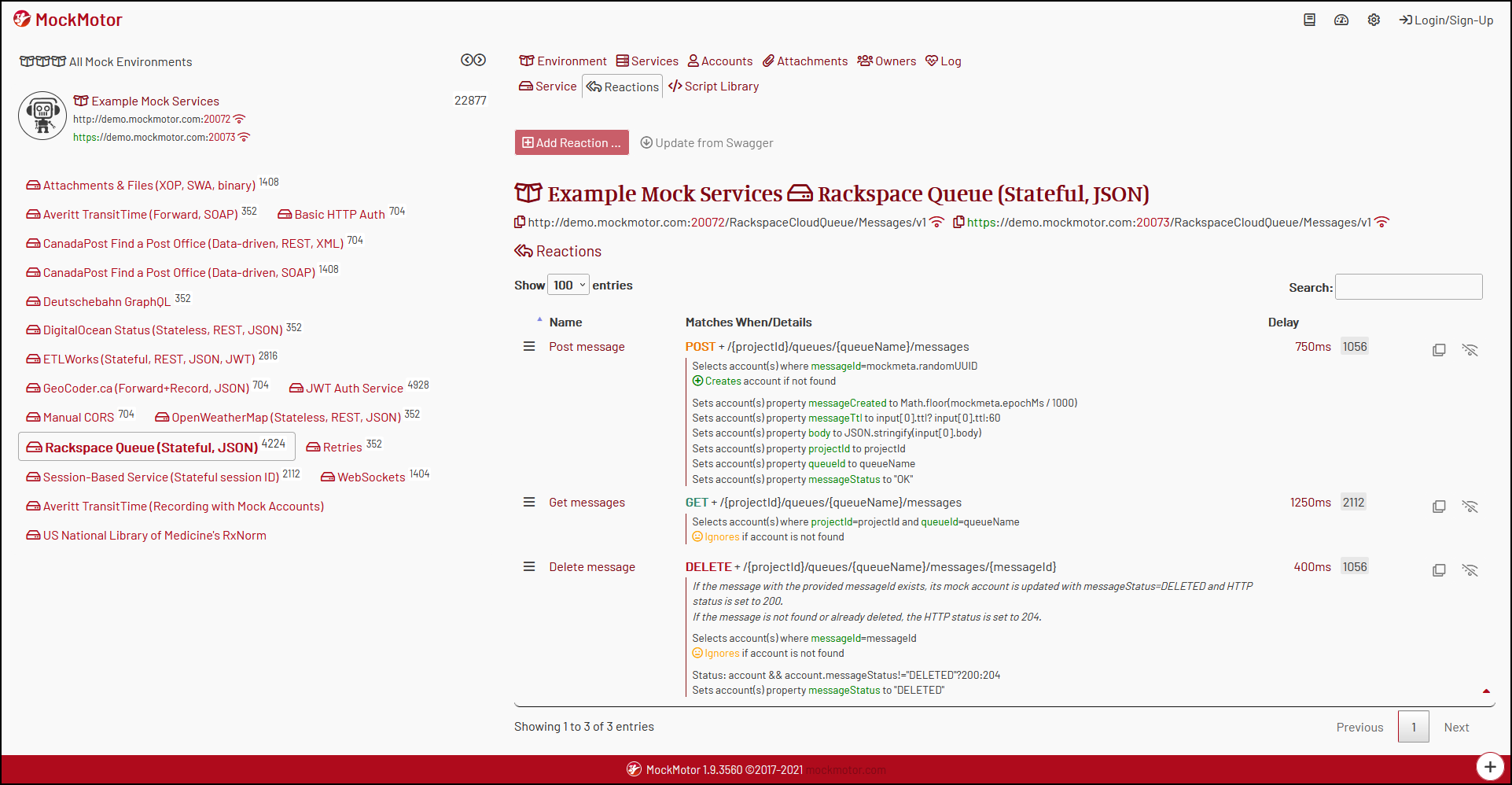Click page 1 pagination button
The height and width of the screenshot is (785, 1512).
pos(1413,727)
